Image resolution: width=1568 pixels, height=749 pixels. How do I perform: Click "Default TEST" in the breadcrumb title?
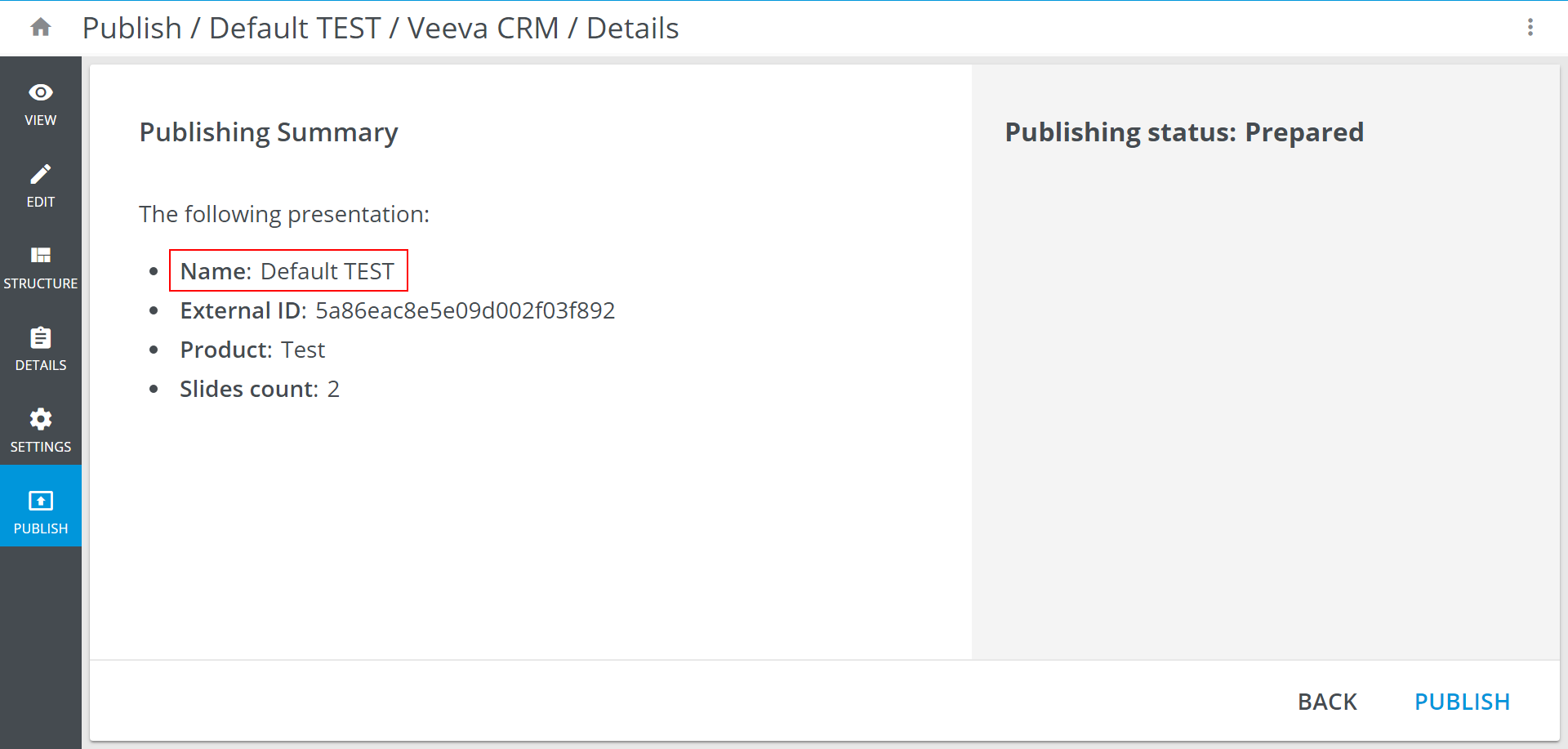[295, 29]
